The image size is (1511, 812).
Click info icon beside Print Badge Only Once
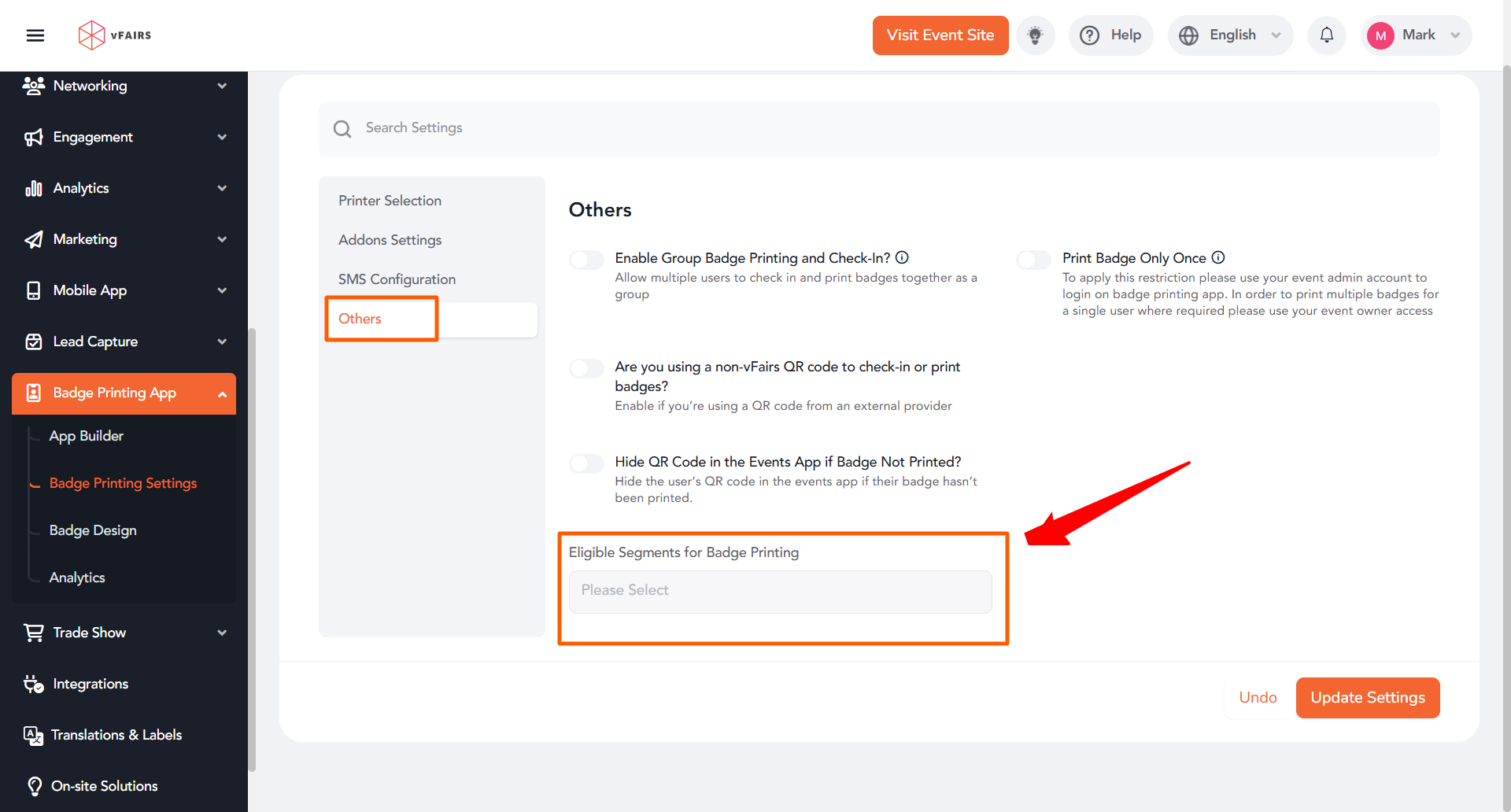click(1218, 257)
